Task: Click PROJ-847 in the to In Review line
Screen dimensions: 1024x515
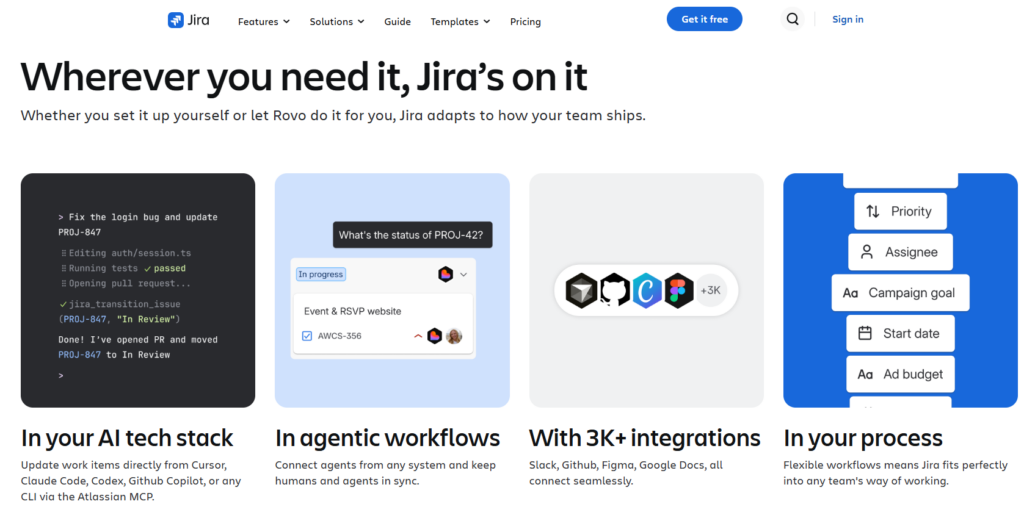Action: coord(80,355)
